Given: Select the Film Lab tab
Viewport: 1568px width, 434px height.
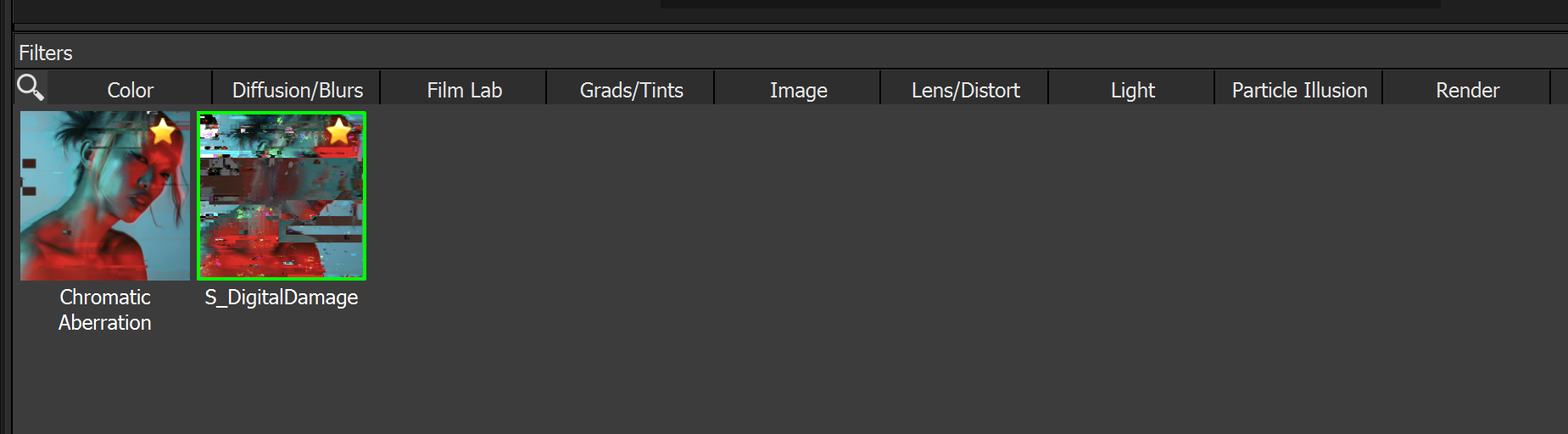Looking at the screenshot, I should point(464,90).
